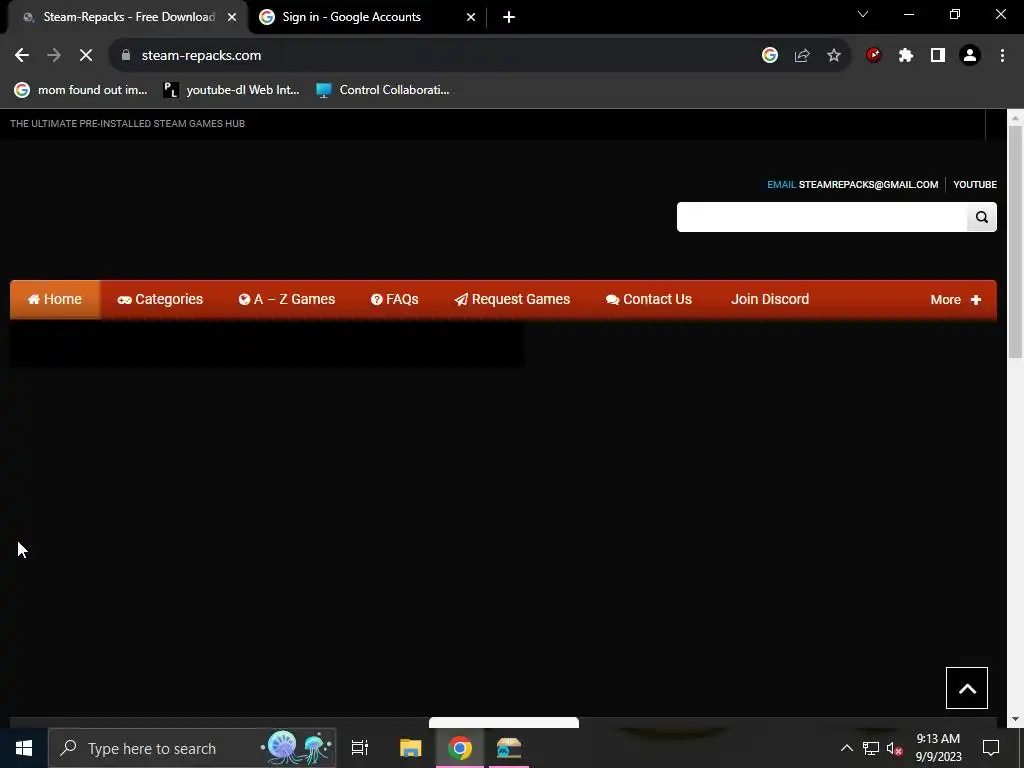The image size is (1024, 768).
Task: Open the Contact Us page
Action: pyautogui.click(x=648, y=300)
